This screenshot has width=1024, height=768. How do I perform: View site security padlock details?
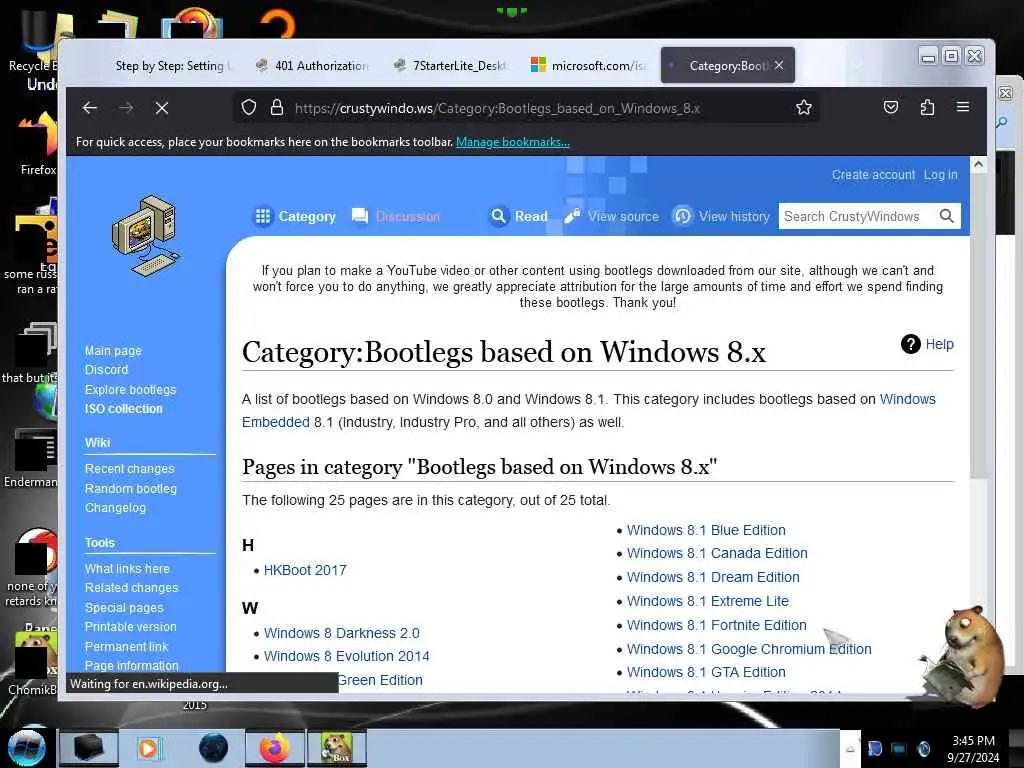tap(277, 107)
